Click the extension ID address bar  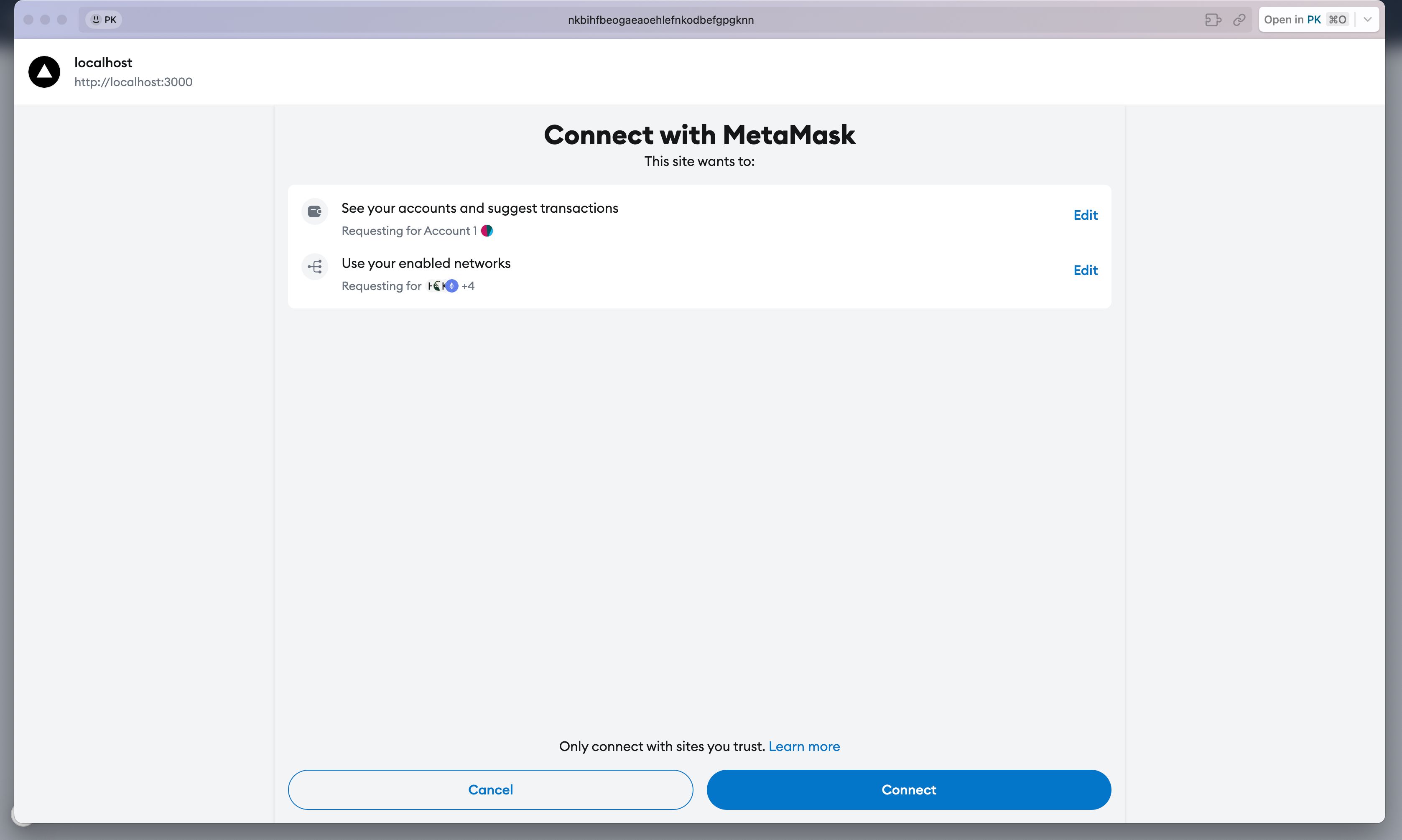(x=660, y=20)
